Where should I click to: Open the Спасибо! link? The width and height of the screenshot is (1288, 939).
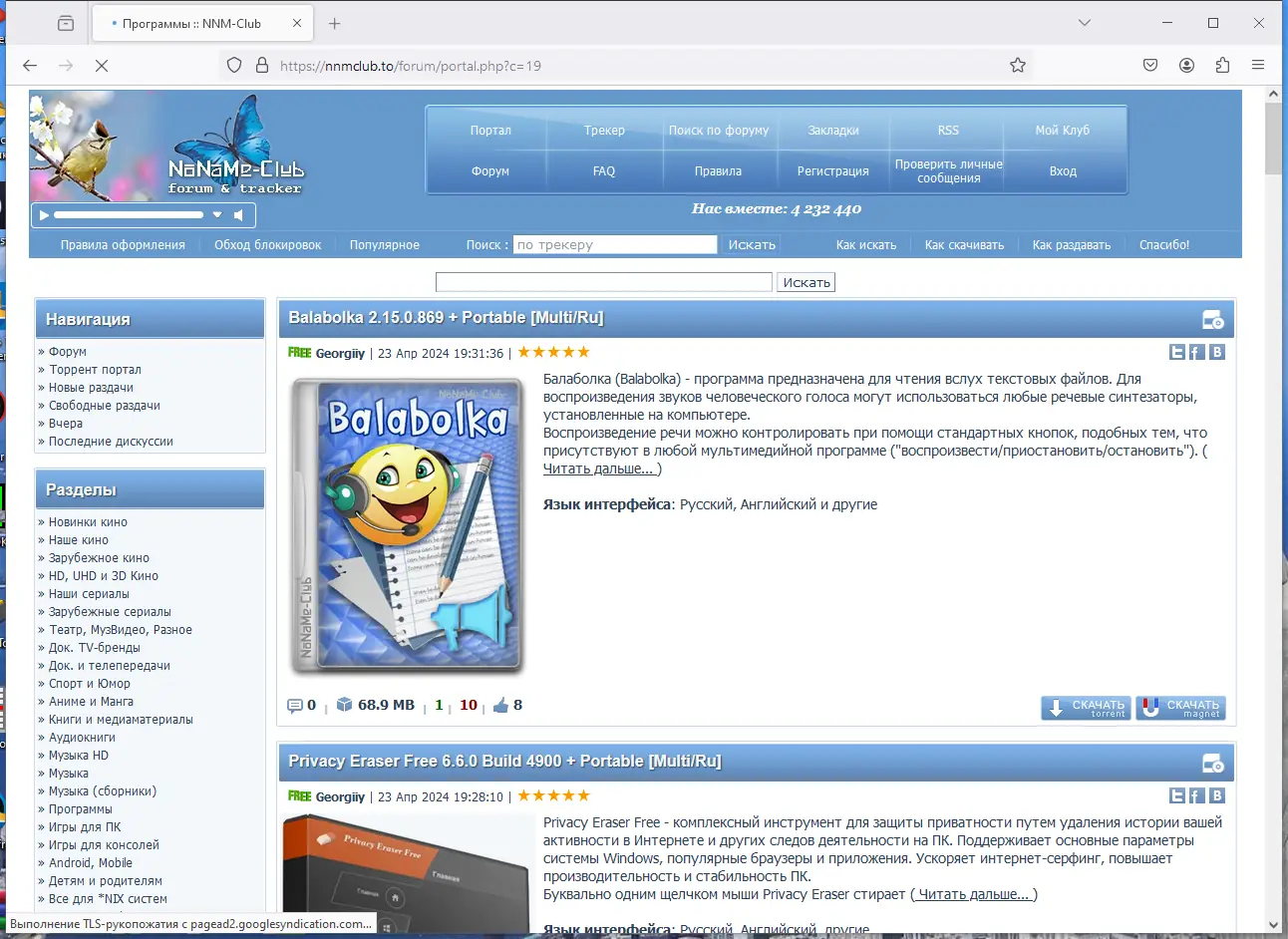tap(1164, 245)
